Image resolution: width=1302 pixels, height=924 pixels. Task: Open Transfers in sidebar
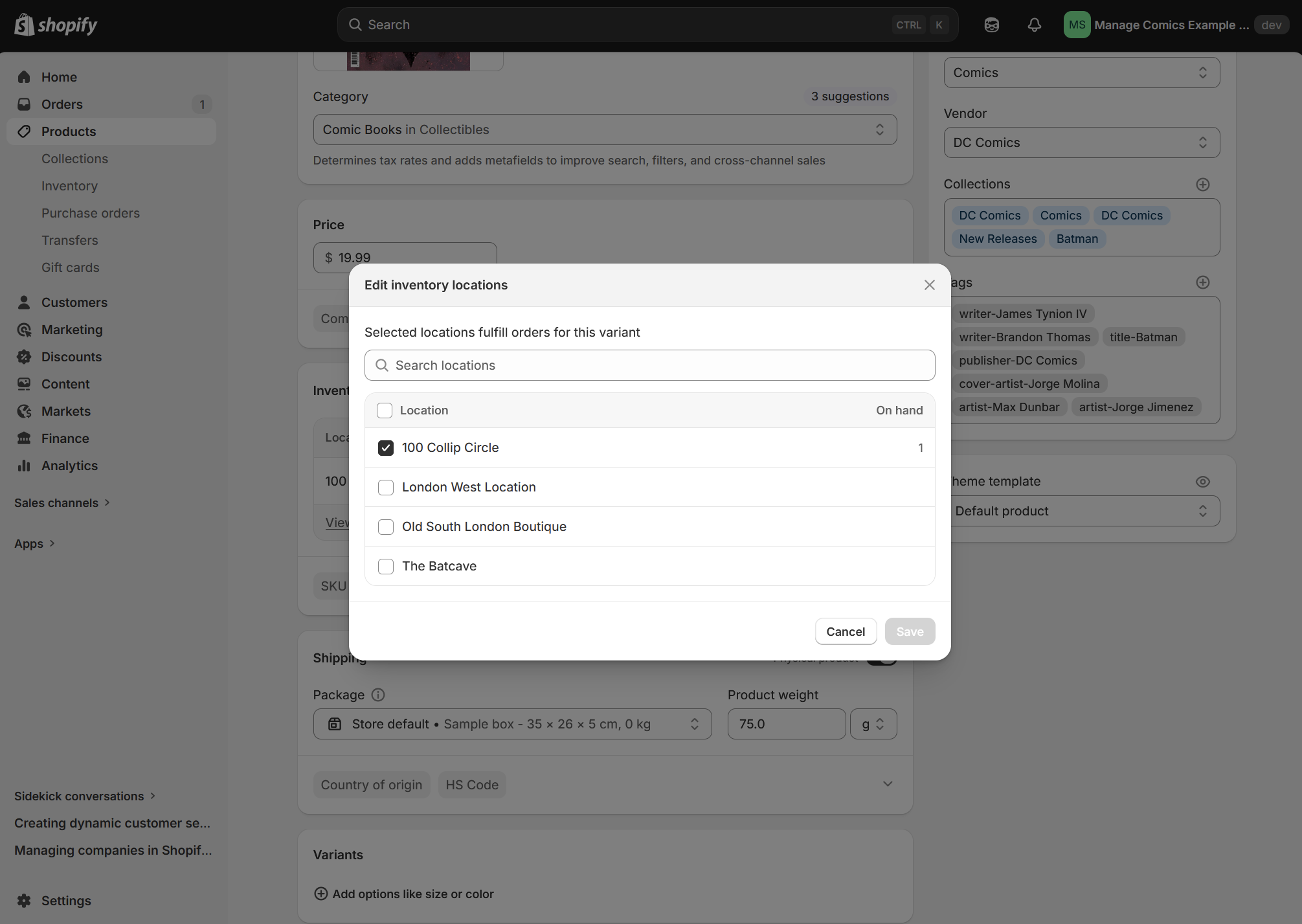tap(70, 240)
